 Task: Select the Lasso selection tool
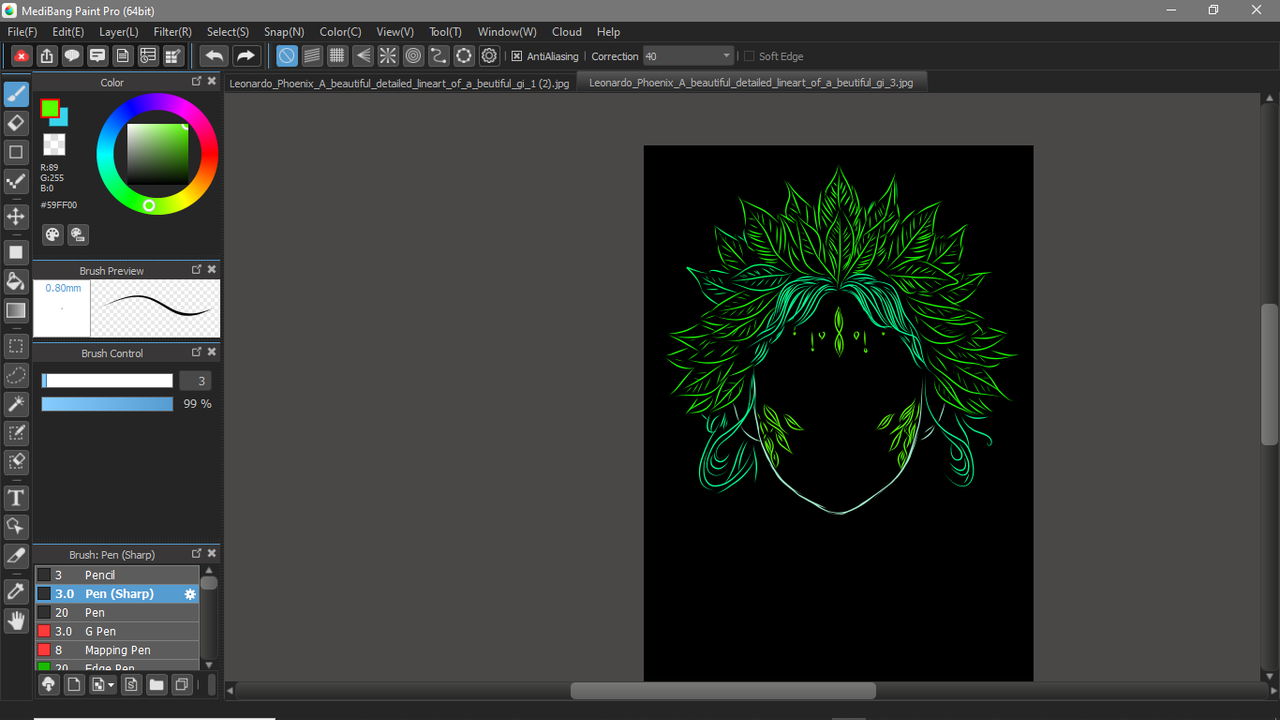click(x=16, y=375)
